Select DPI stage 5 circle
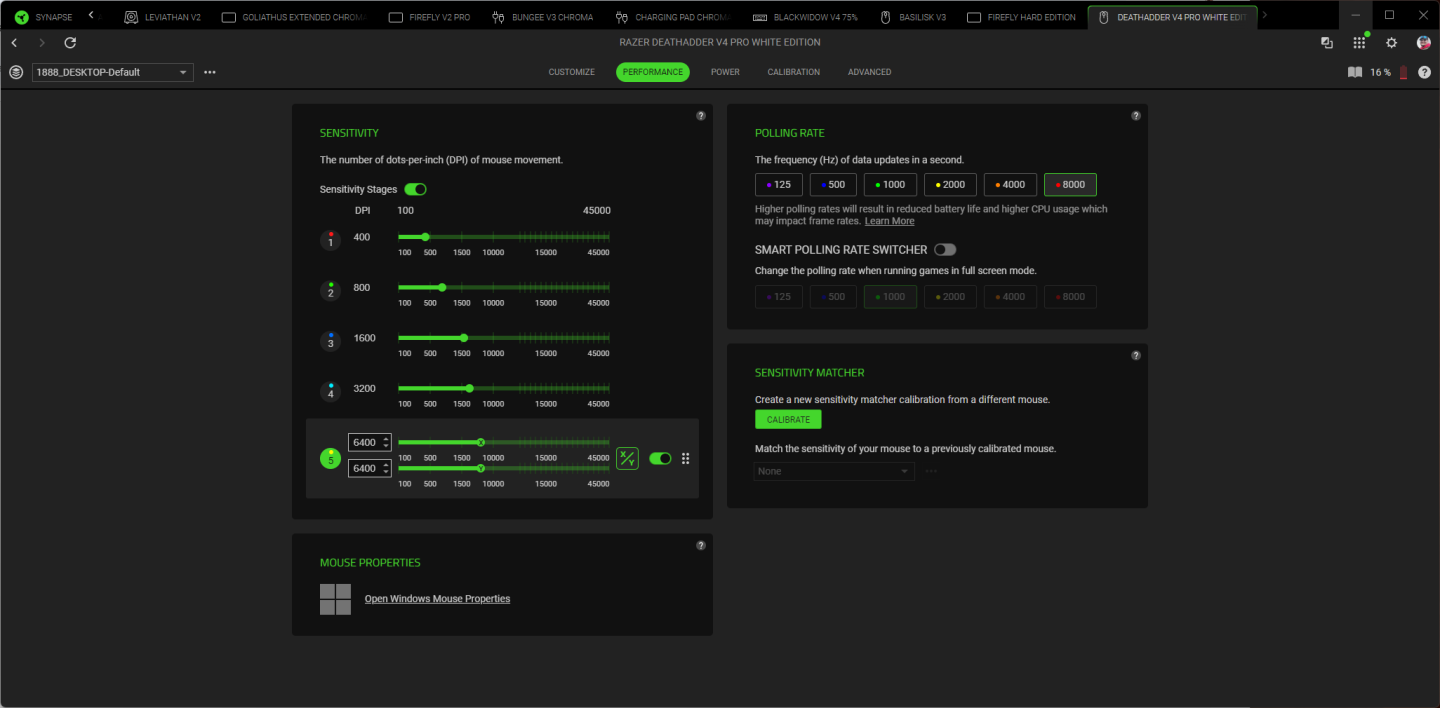Image resolution: width=1440 pixels, height=708 pixels. [330, 458]
